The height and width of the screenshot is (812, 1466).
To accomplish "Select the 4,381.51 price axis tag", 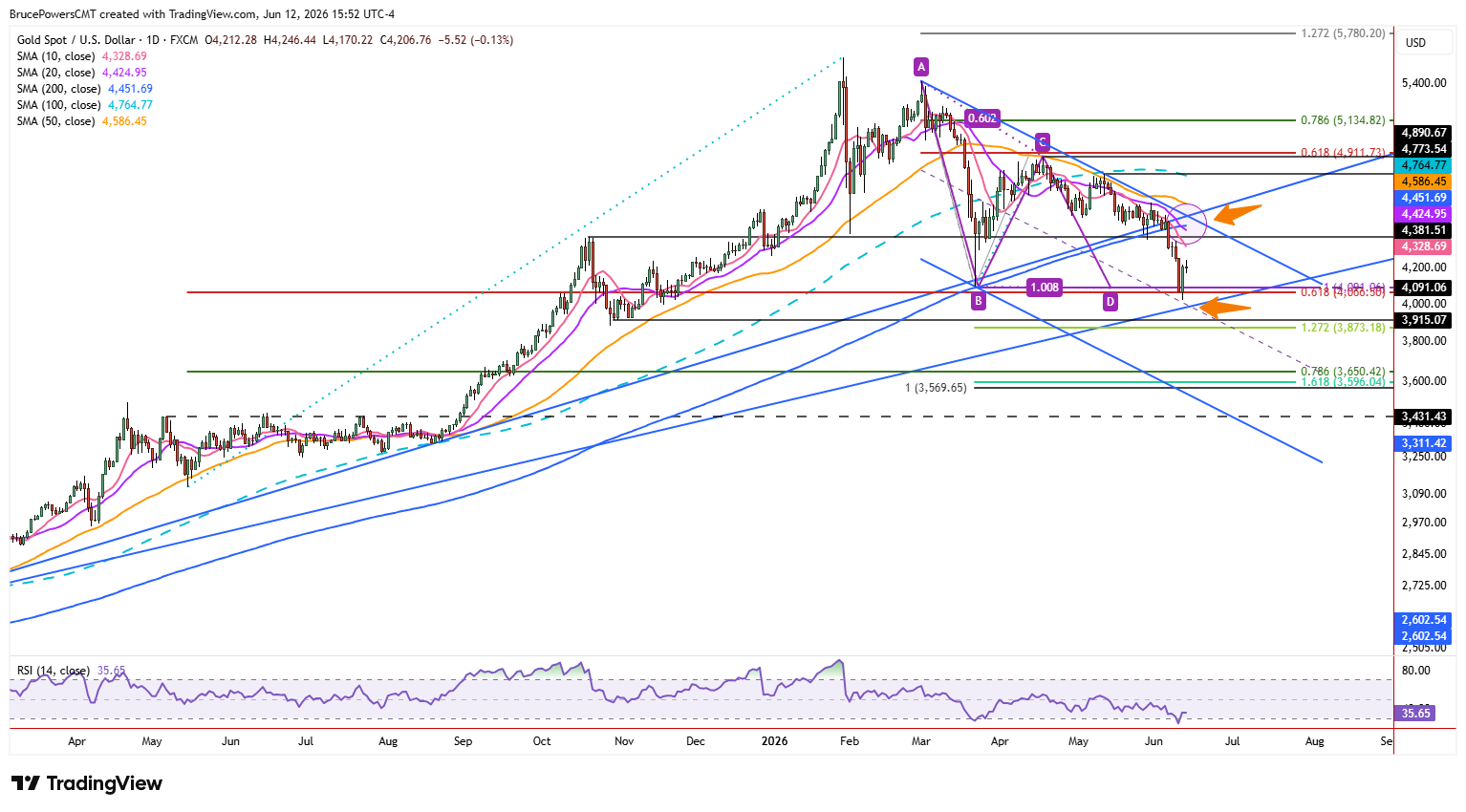I will (1424, 230).
